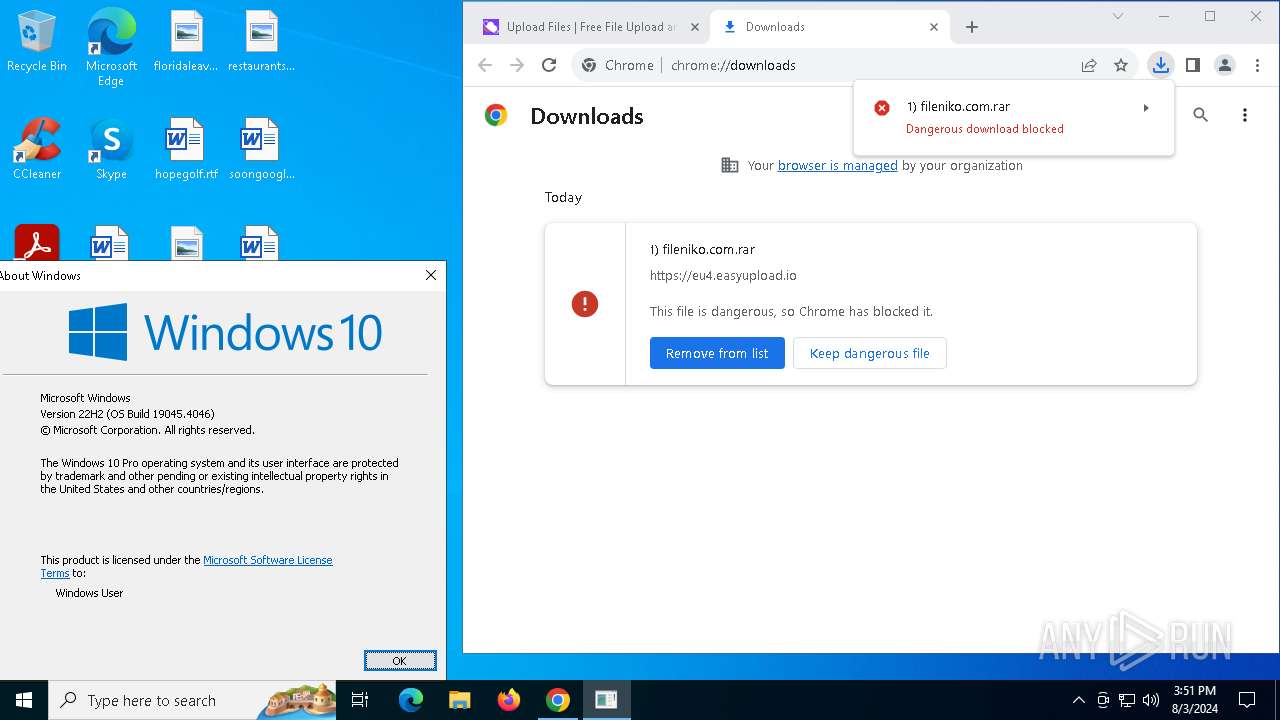Switch to Chrome in the taskbar
Screen dimensions: 1280x720
coord(557,700)
